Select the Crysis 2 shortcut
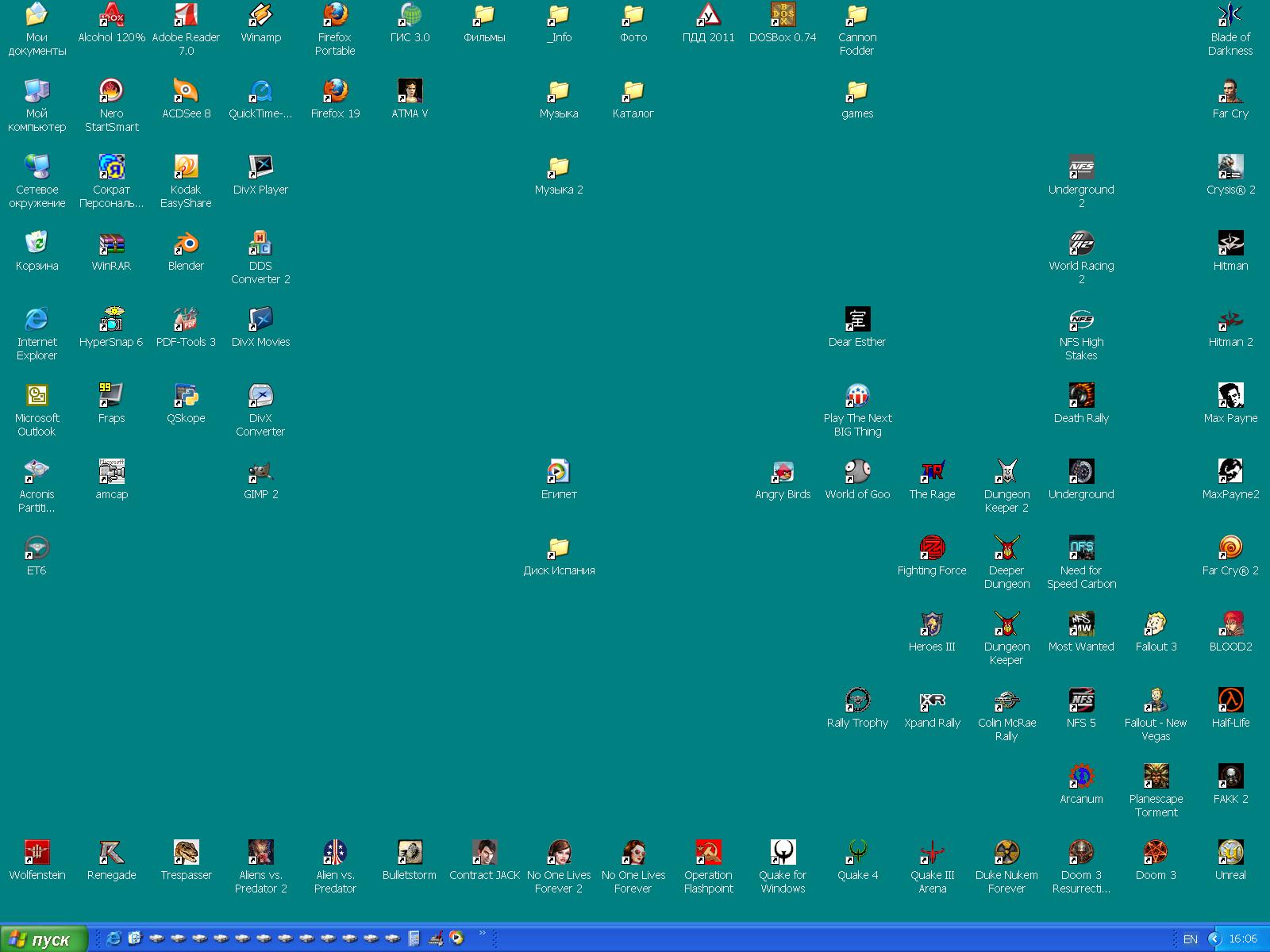This screenshot has width=1270, height=952. click(x=1230, y=167)
